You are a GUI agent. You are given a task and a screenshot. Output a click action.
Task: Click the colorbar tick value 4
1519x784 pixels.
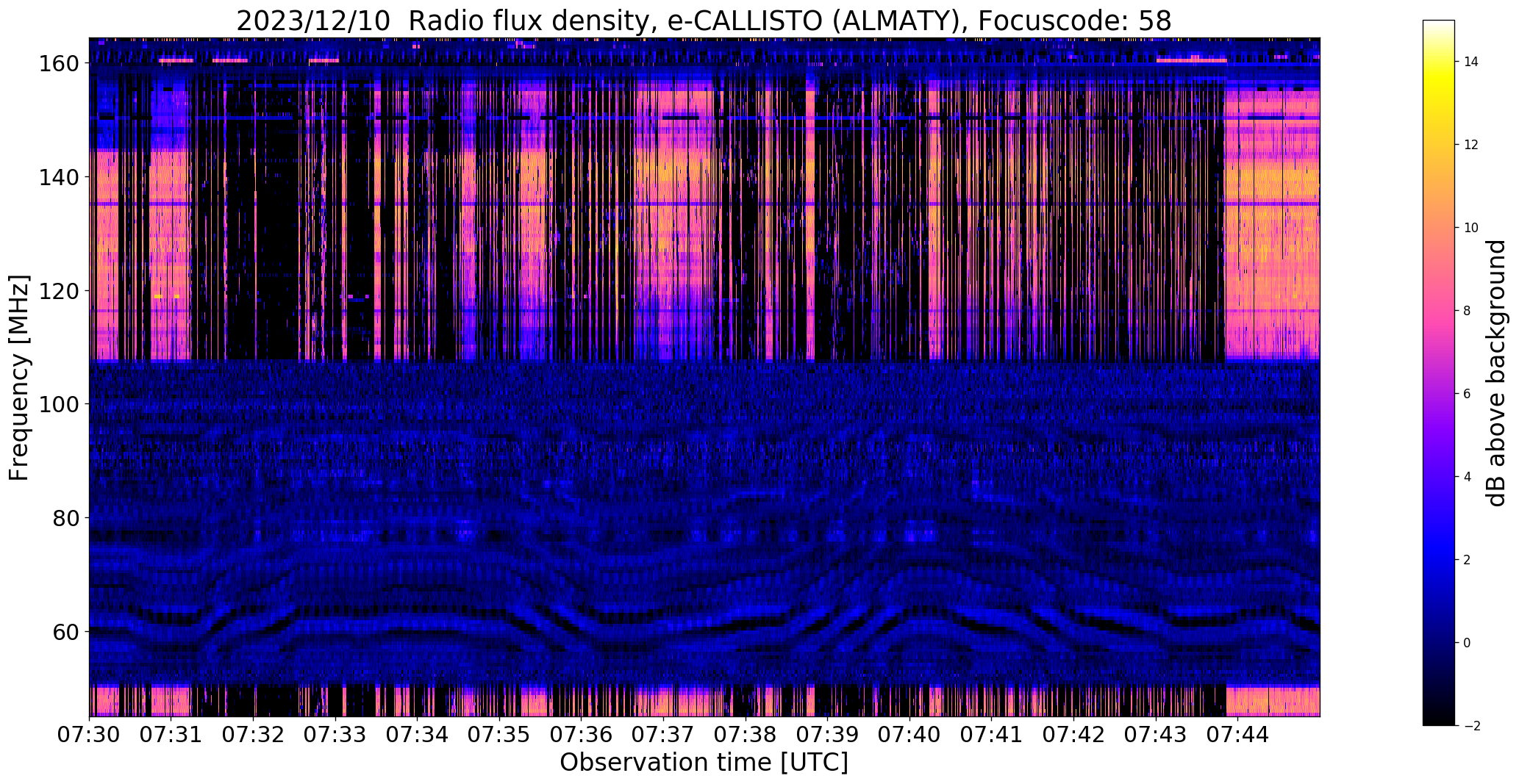[x=1468, y=477]
